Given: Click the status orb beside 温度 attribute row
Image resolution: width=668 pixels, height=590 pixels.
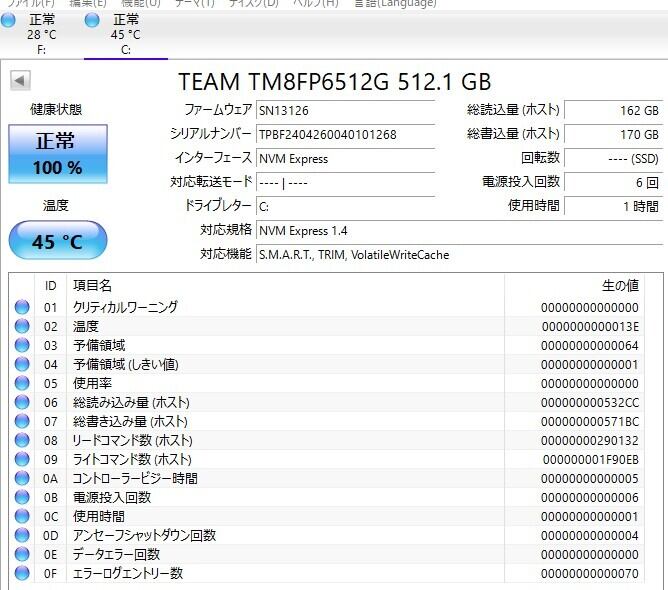Looking at the screenshot, I should pos(22,327).
